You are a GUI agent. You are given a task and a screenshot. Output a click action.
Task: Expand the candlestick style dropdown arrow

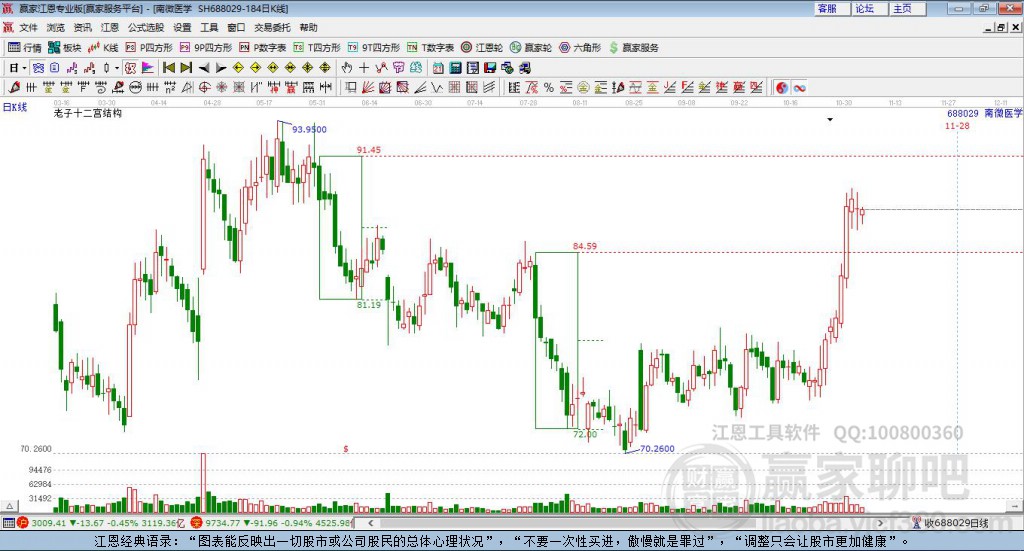tap(117, 68)
